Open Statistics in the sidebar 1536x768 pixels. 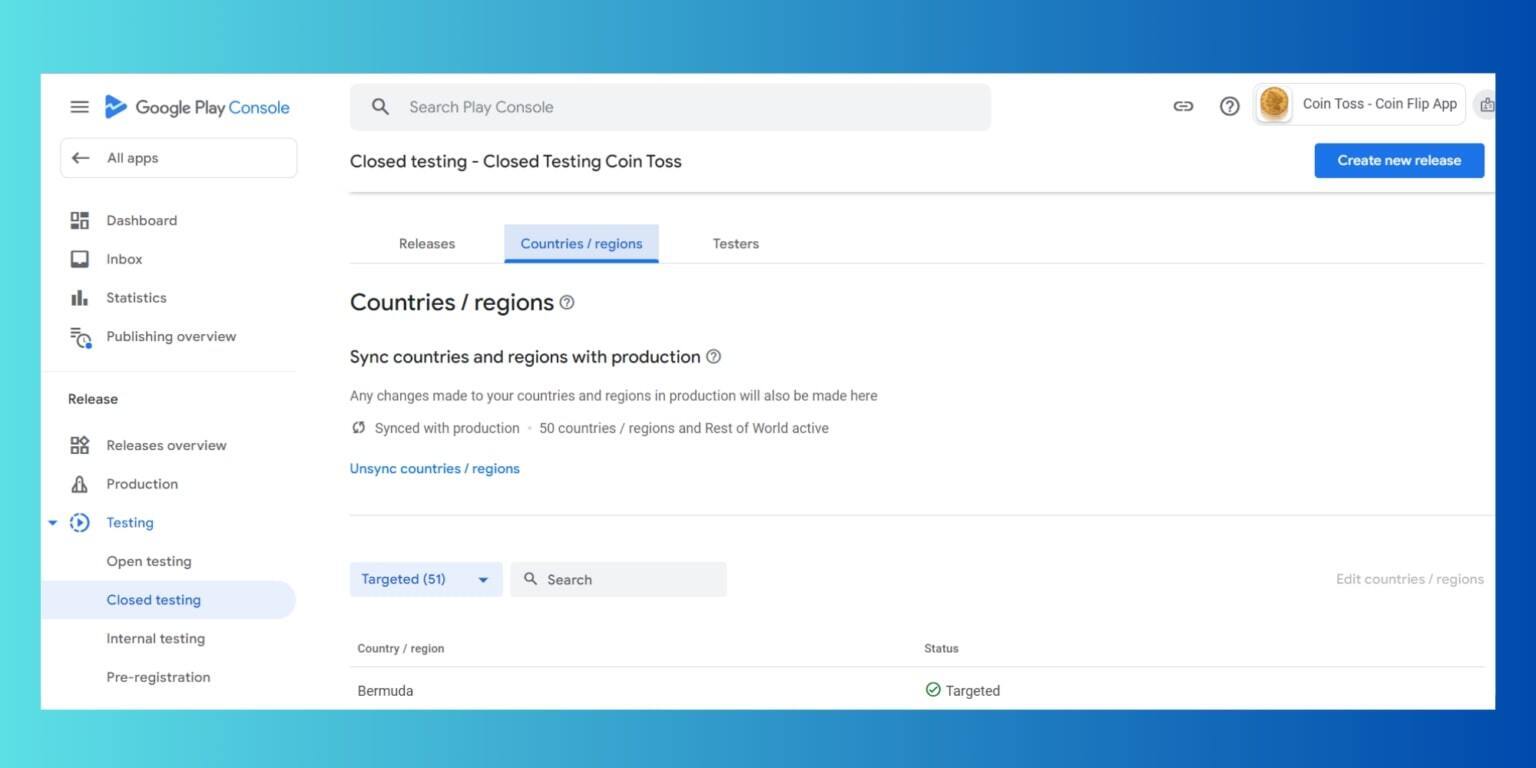136,298
